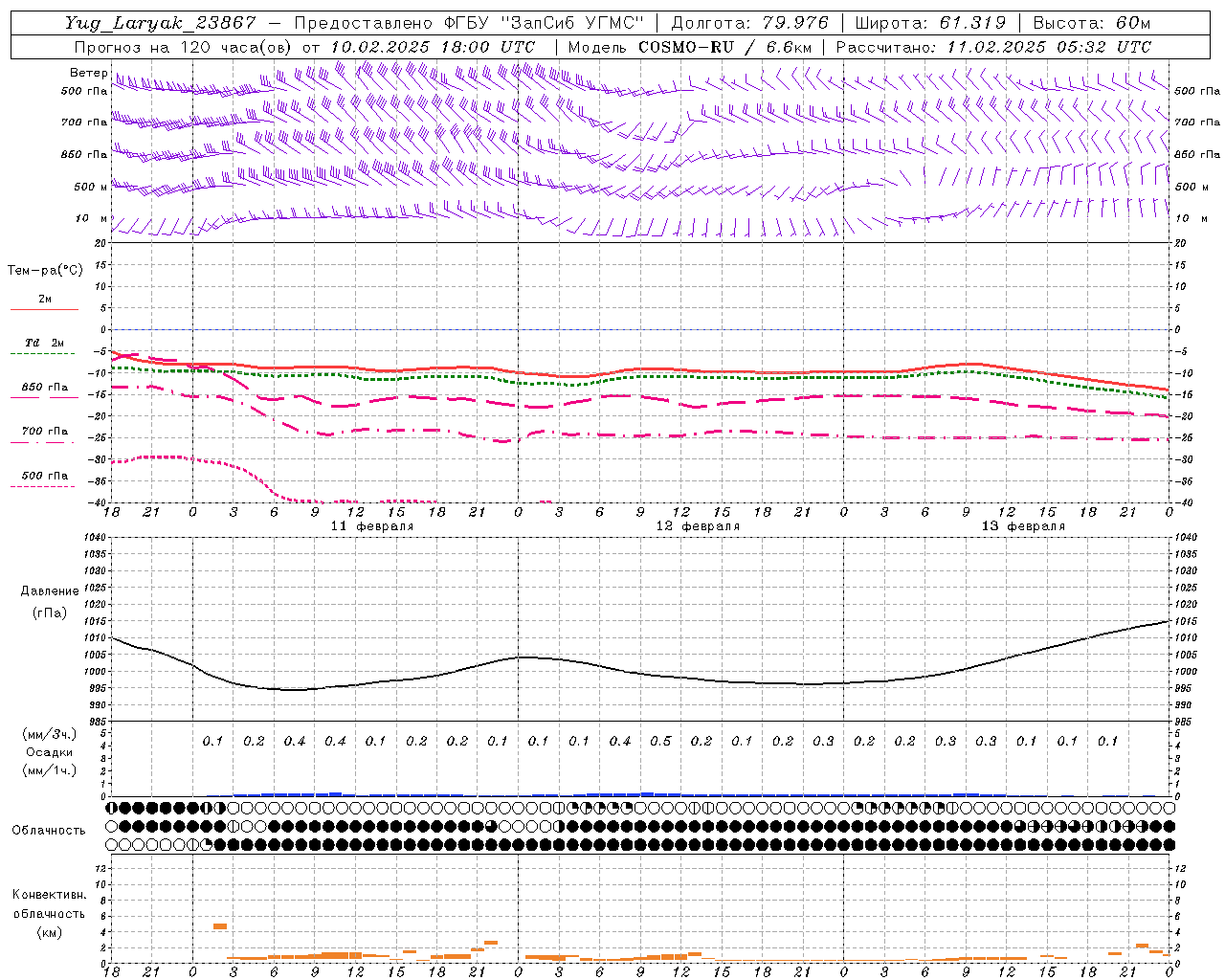1225x980 pixels.
Task: Click the Конвективн. convective cloud label
Action: click(49, 895)
